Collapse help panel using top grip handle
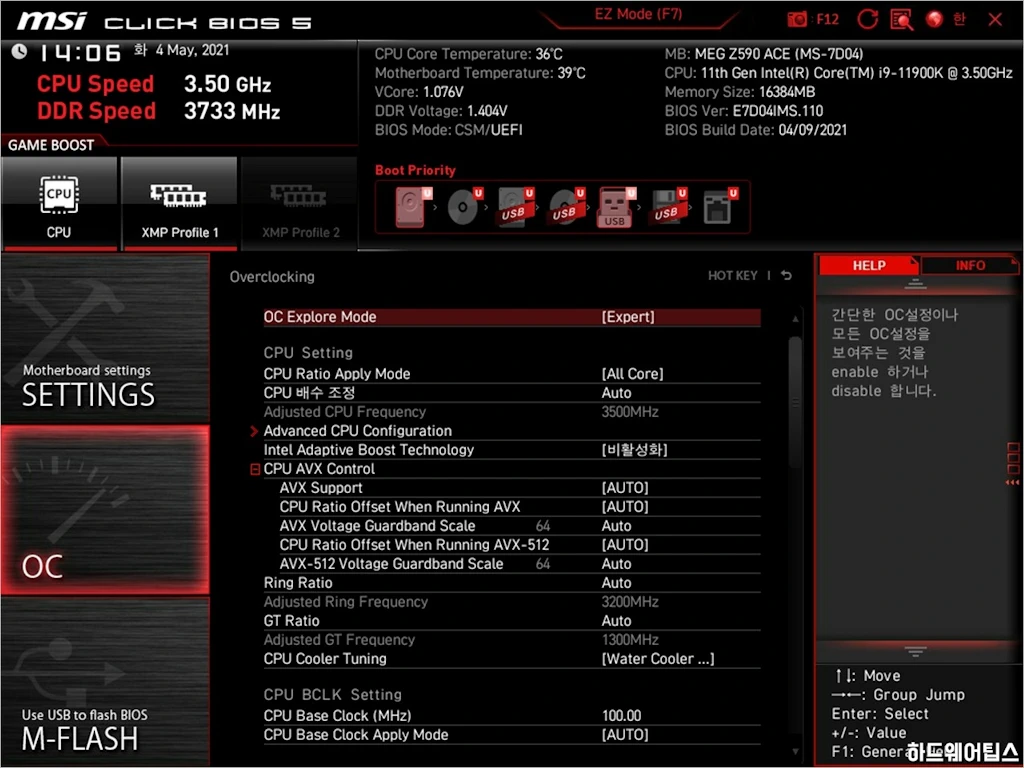 [x=915, y=283]
